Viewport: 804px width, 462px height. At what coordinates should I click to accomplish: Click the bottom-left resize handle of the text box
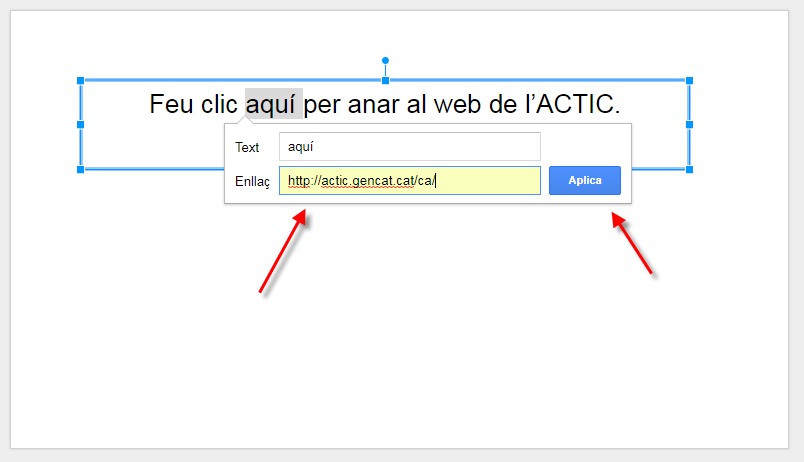tap(81, 170)
